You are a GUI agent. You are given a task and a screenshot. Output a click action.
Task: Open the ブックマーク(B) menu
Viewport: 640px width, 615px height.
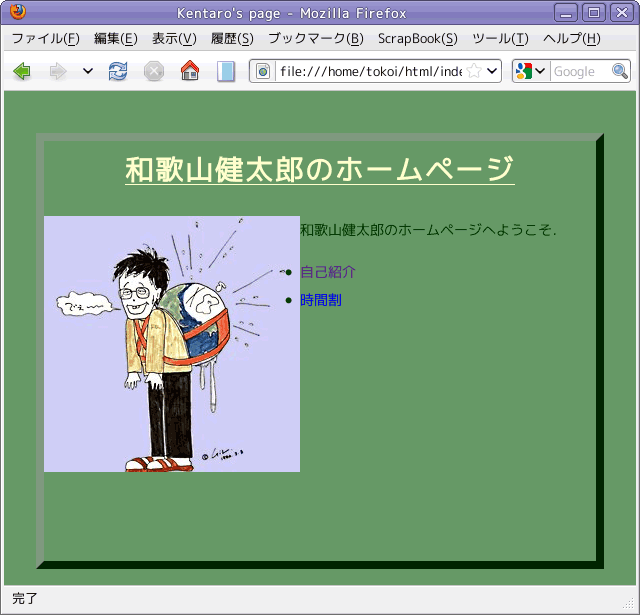pyautogui.click(x=315, y=38)
